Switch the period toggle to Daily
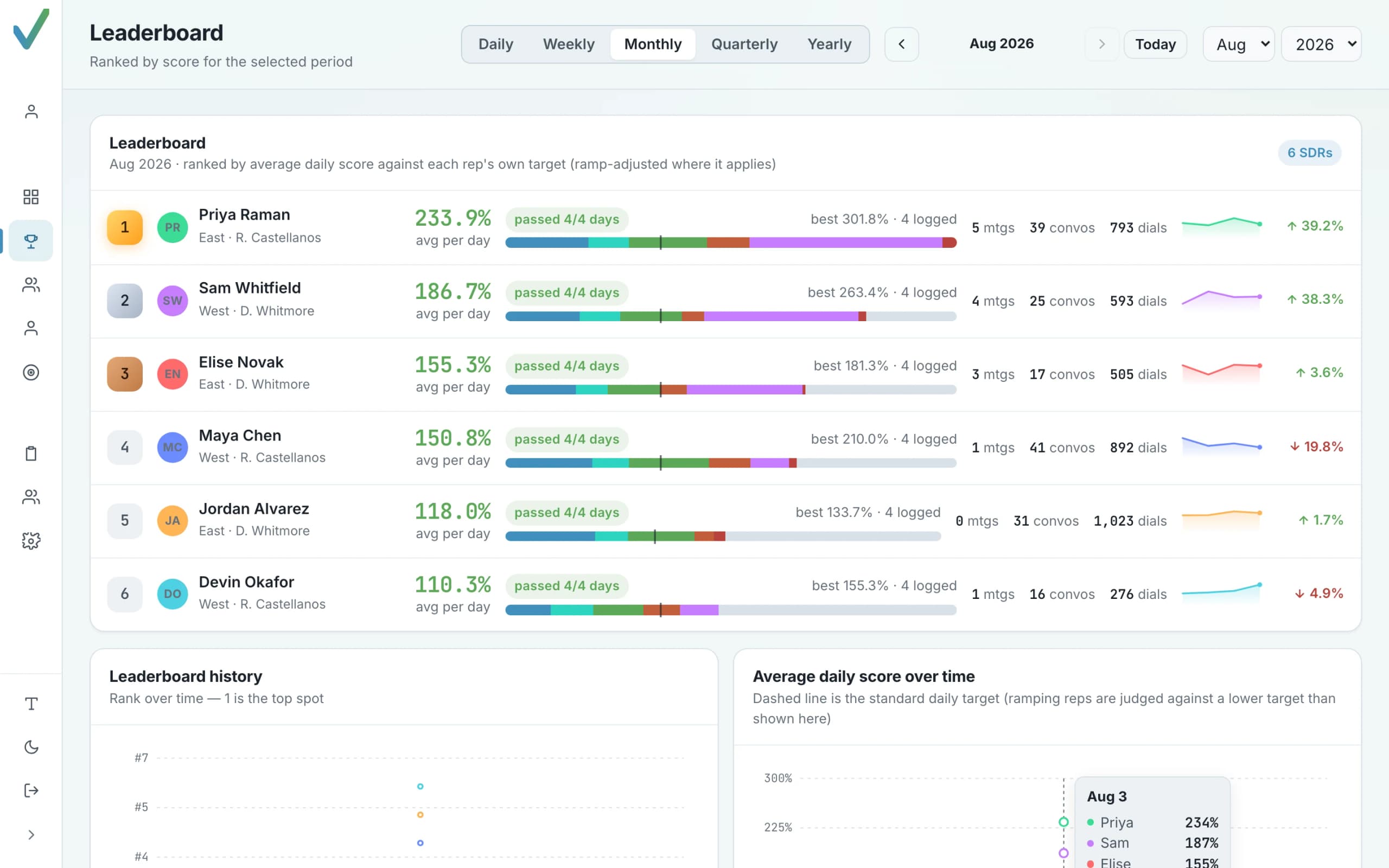This screenshot has height=868, width=1389. point(495,44)
